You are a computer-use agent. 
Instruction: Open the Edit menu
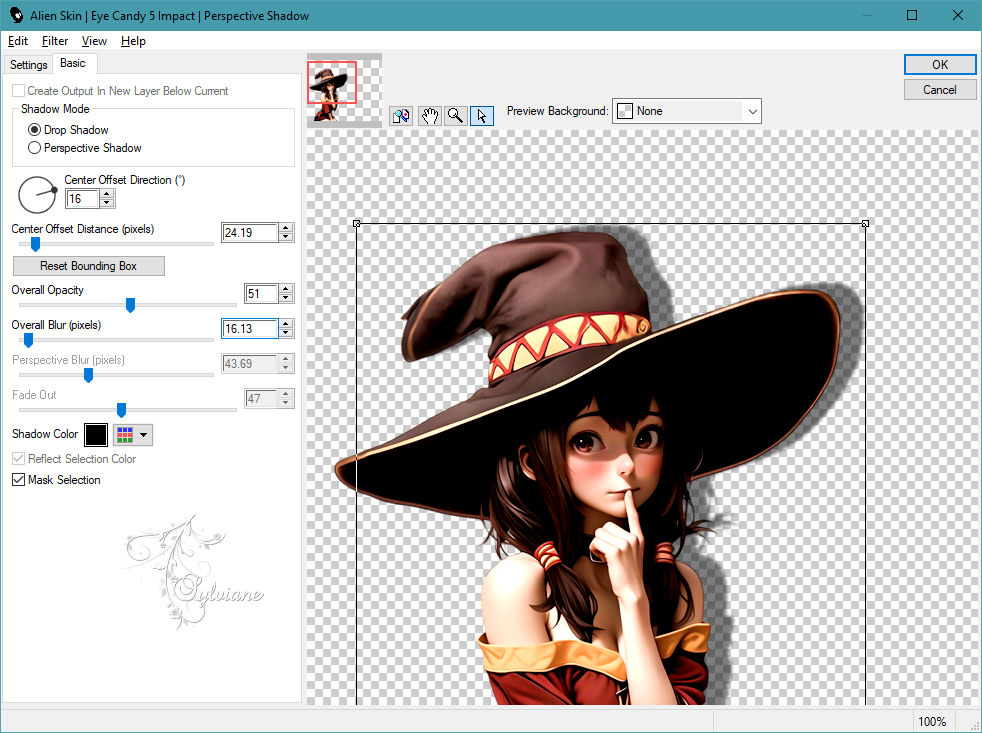[x=18, y=41]
